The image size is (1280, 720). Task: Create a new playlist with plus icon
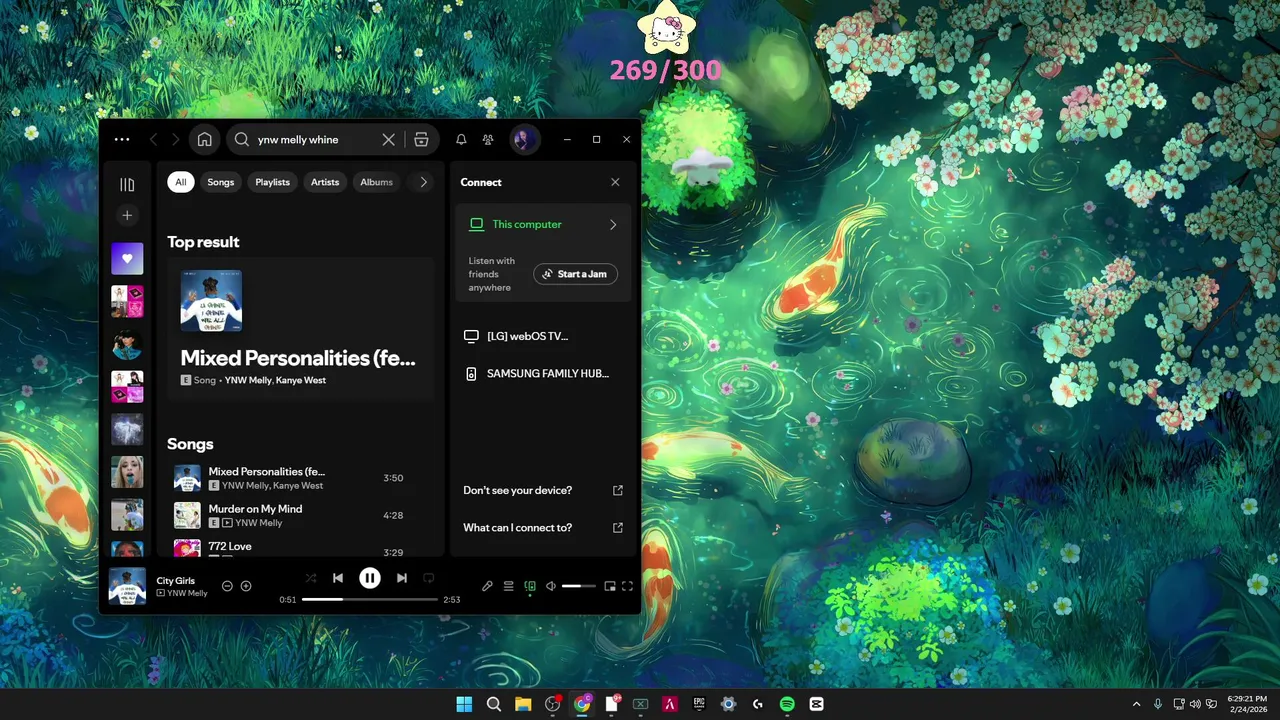pyautogui.click(x=127, y=215)
